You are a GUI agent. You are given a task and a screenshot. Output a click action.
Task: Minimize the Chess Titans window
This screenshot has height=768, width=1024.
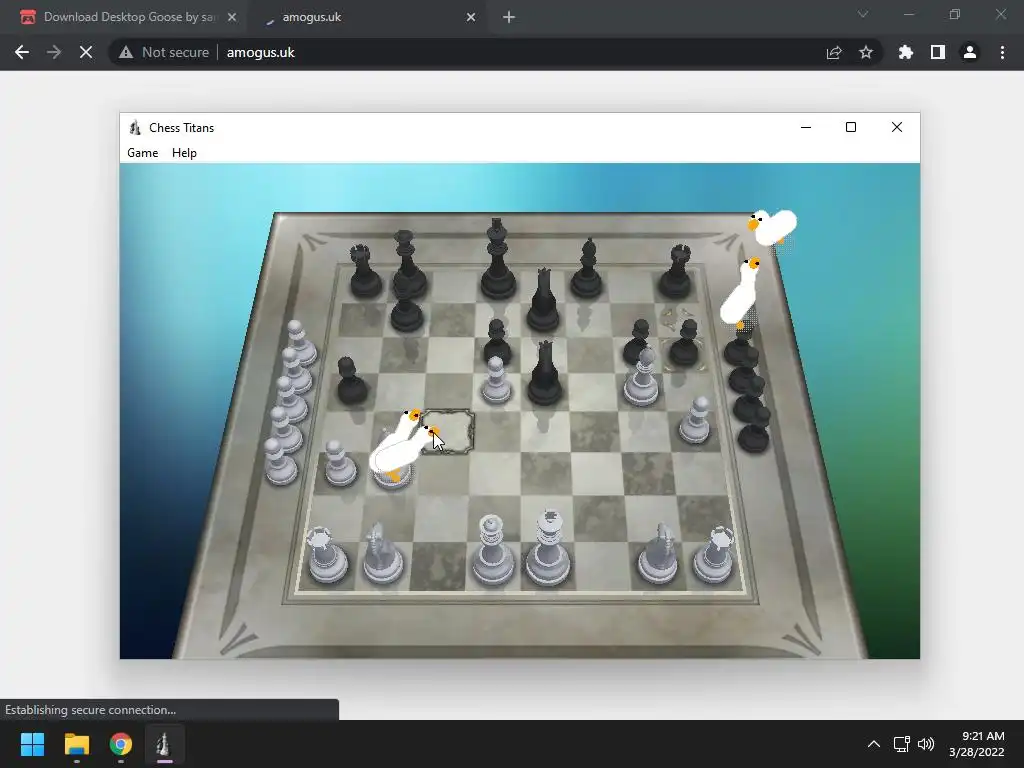tap(806, 127)
